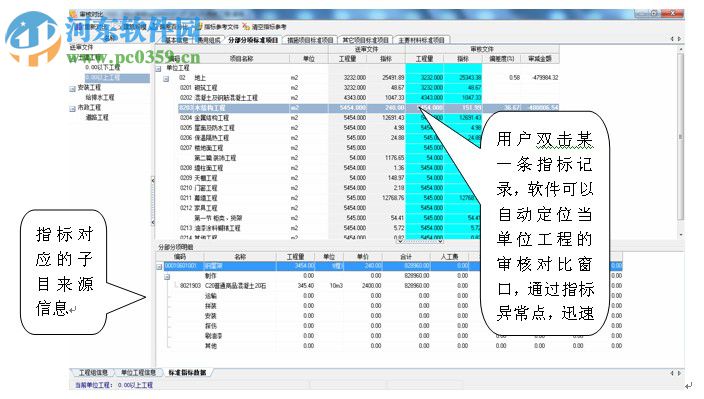Select the 标准指标数据 bottom tab
Viewport: 704px width, 399px height.
188,373
